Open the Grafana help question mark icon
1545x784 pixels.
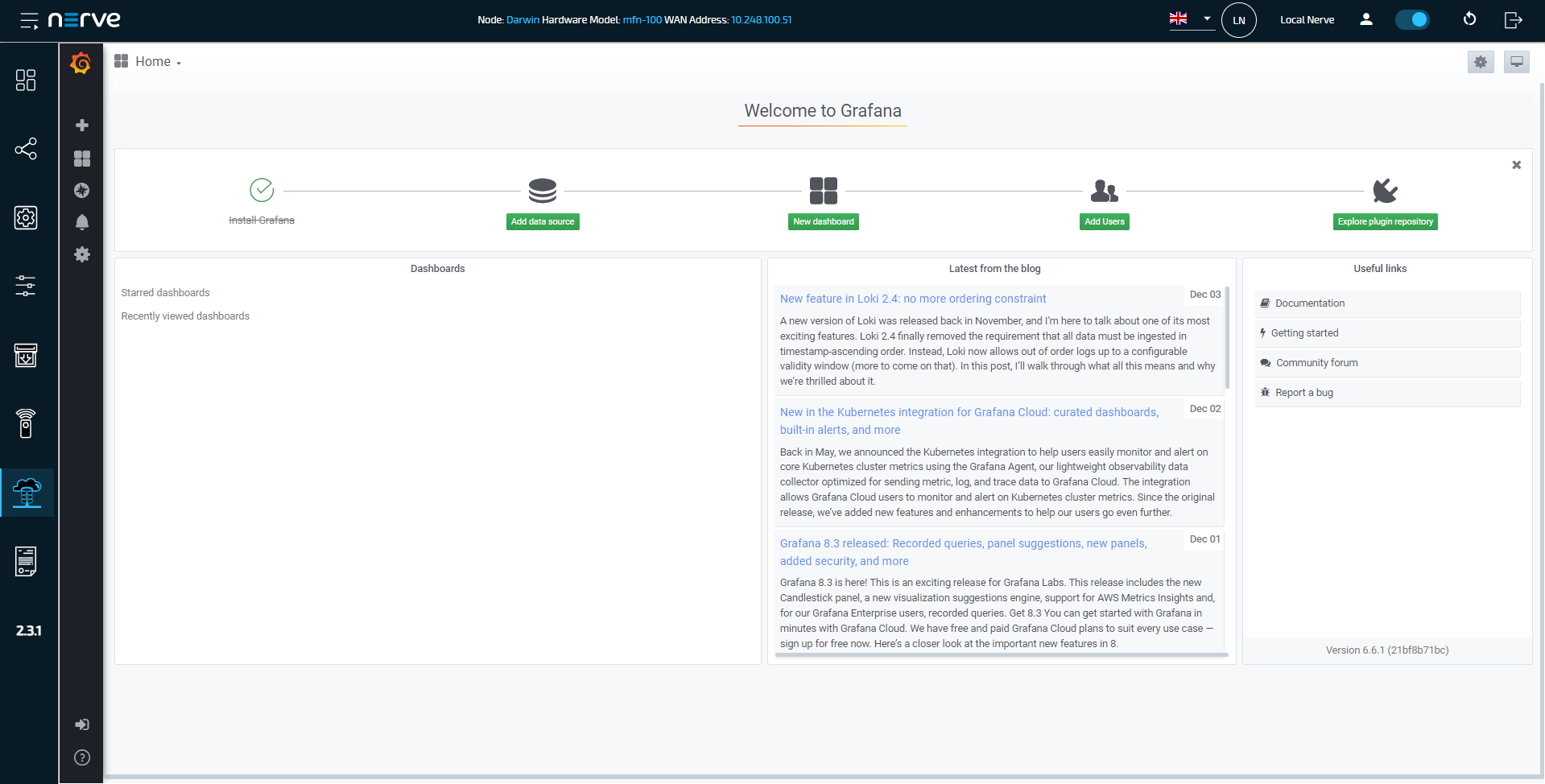pos(81,757)
